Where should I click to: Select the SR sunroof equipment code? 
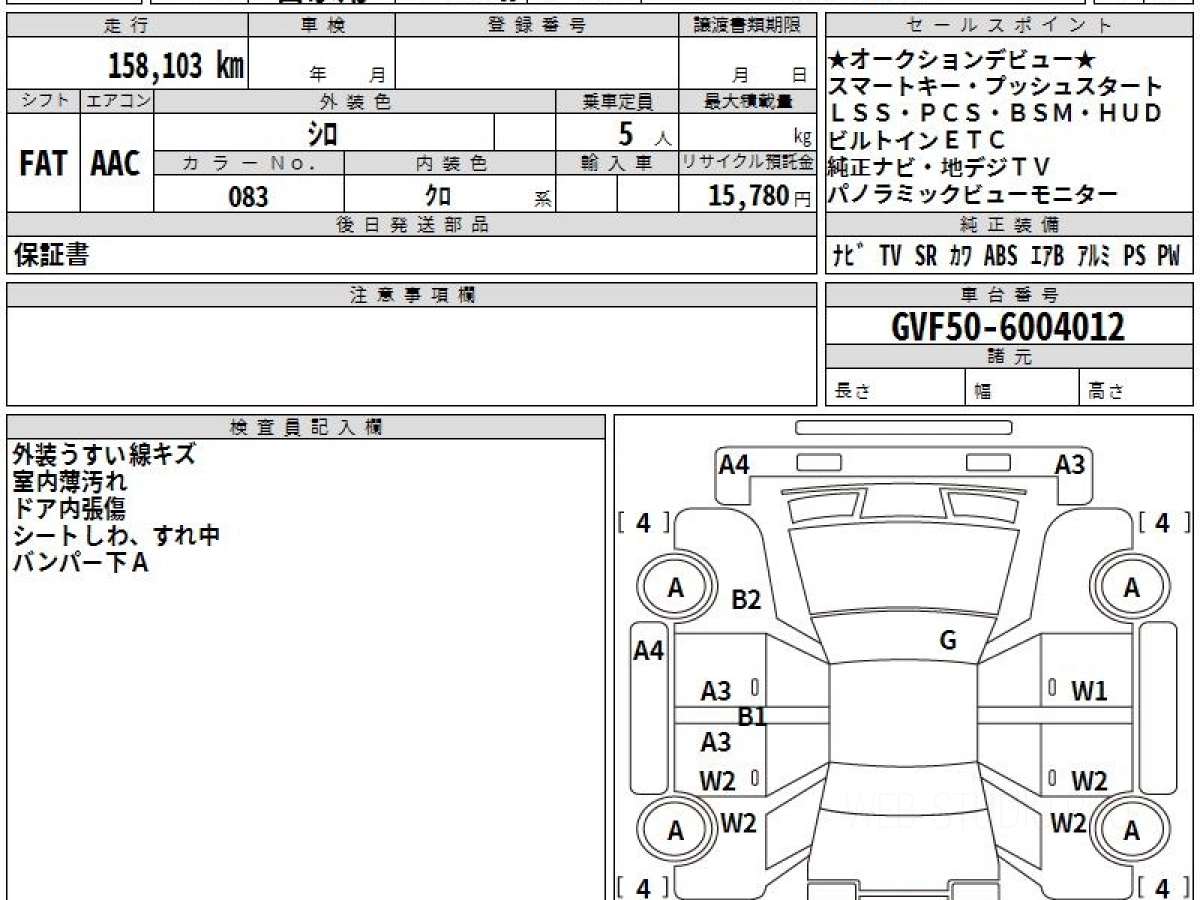pos(926,256)
